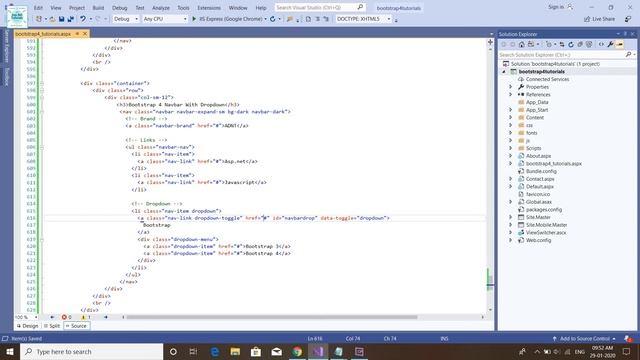Switch to Source view tab
Screen dimensions: 640x360
(x=76, y=326)
